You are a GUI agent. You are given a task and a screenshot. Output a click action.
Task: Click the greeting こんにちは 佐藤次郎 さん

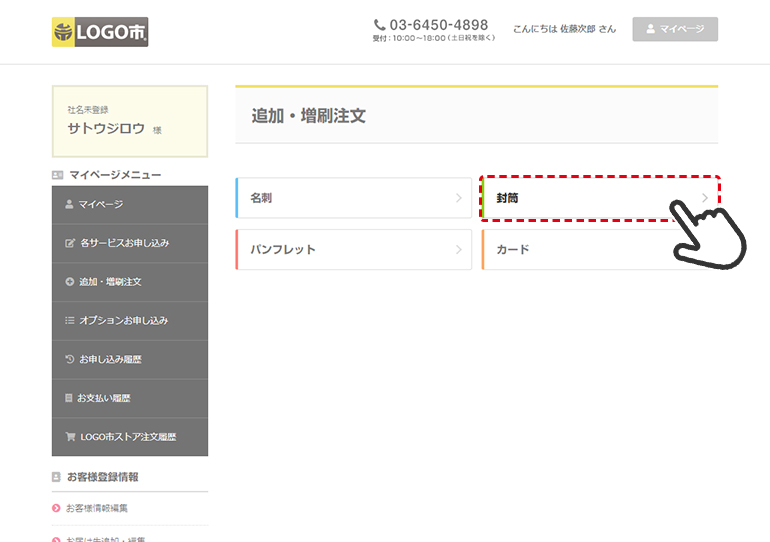(x=564, y=29)
